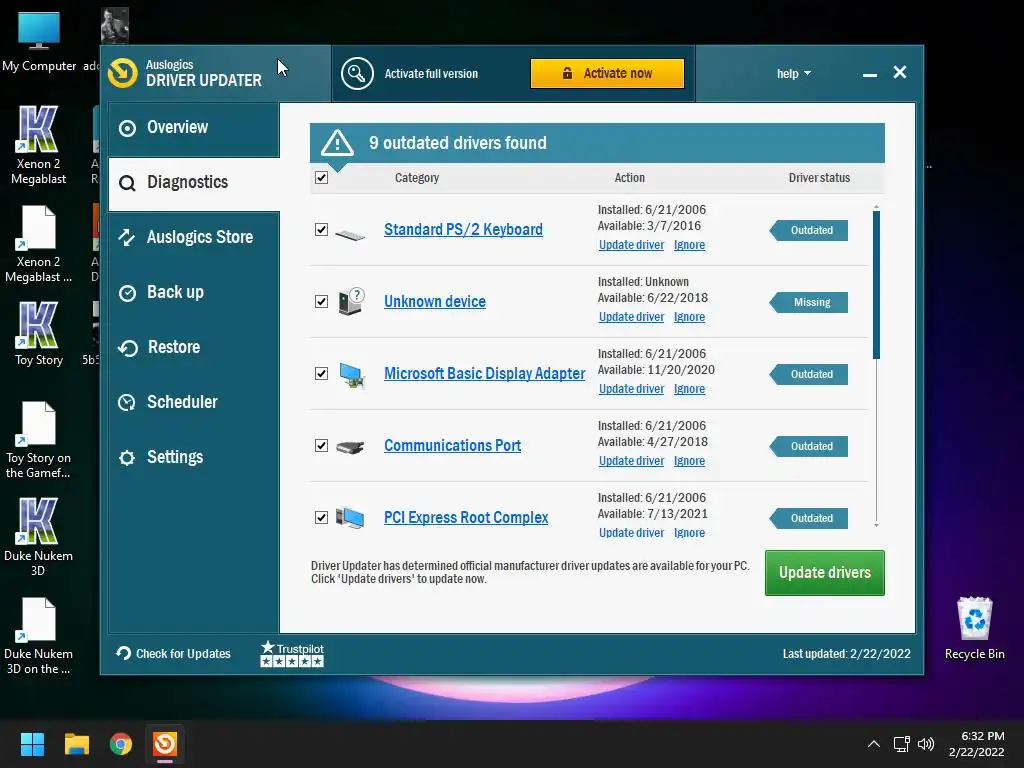This screenshot has width=1024, height=768.
Task: Open the Auslogics Store section
Action: 194,237
